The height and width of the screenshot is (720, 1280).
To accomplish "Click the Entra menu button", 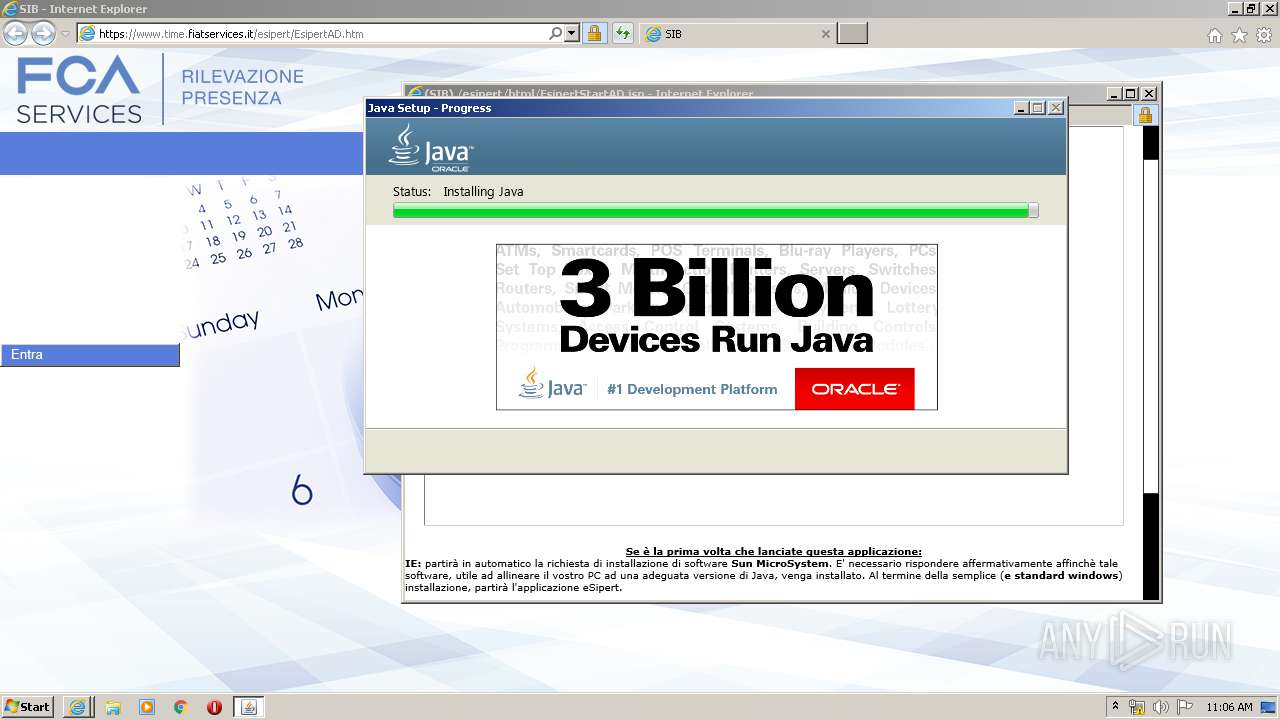I will (90, 355).
